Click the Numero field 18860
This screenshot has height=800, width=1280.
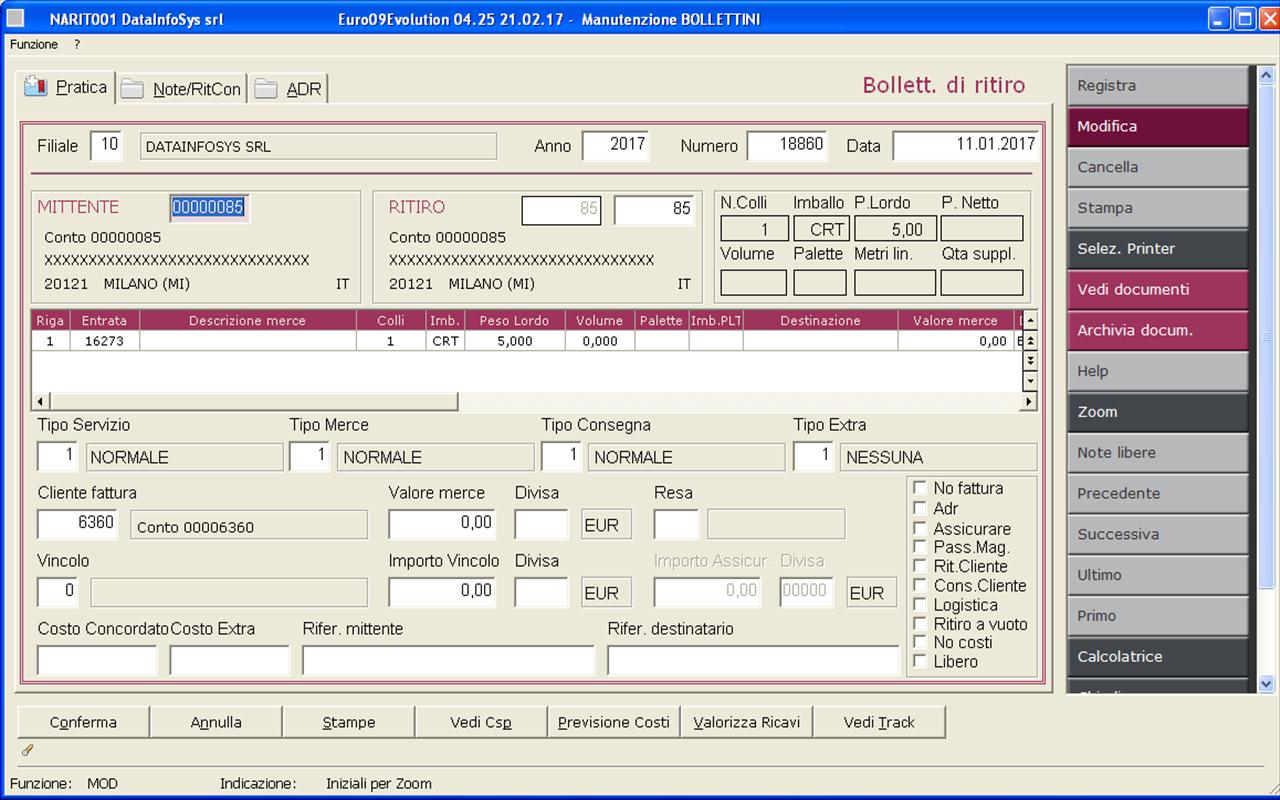click(788, 146)
